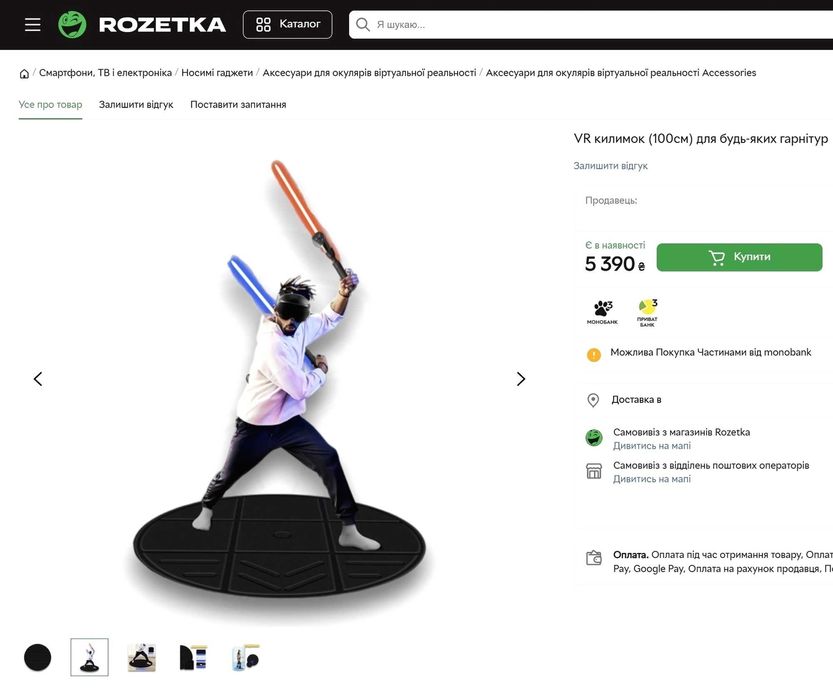This screenshot has height=699, width=833.
Task: Click the postal operator pickup icon
Action: [x=594, y=471]
